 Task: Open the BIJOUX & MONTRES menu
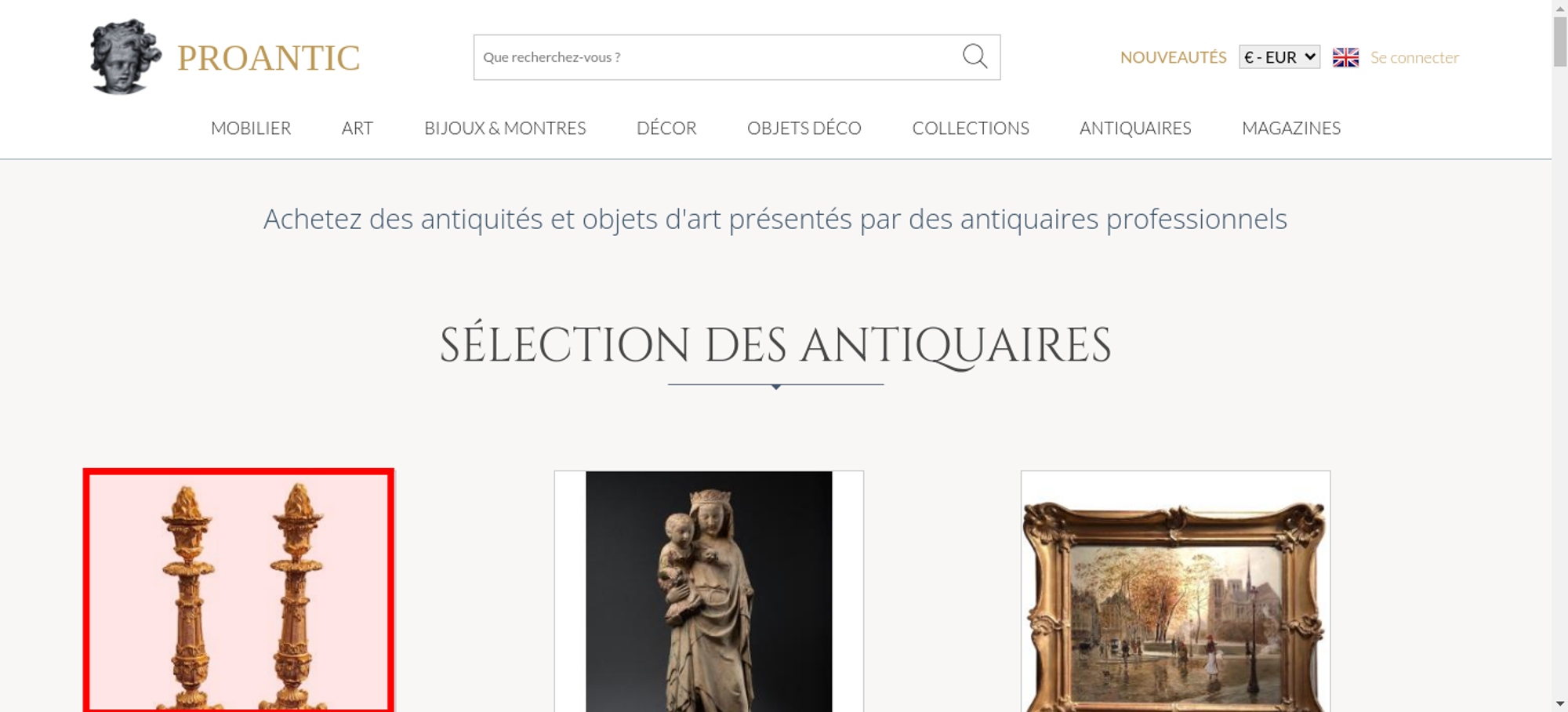tap(505, 128)
